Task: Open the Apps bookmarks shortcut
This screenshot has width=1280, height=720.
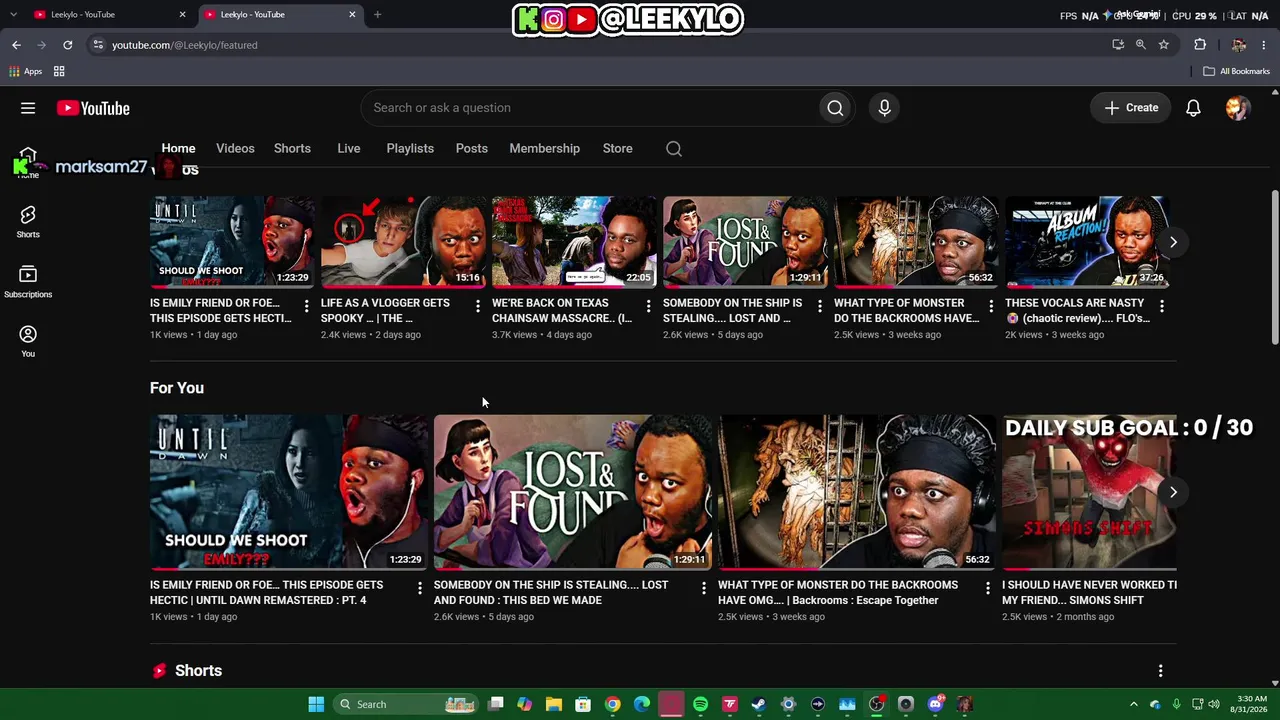Action: [25, 71]
